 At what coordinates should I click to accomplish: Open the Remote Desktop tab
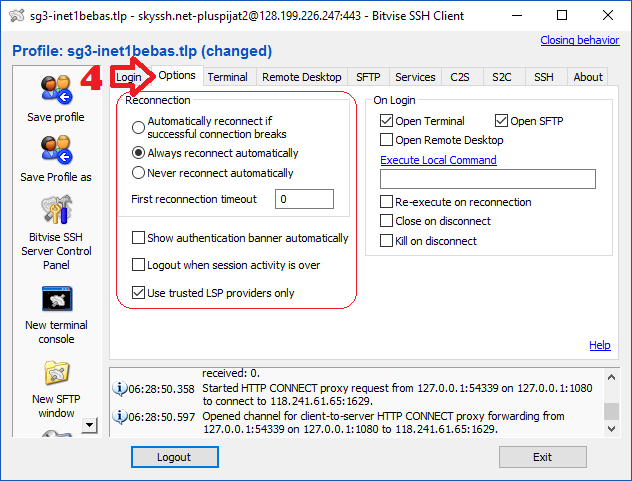coord(301,77)
